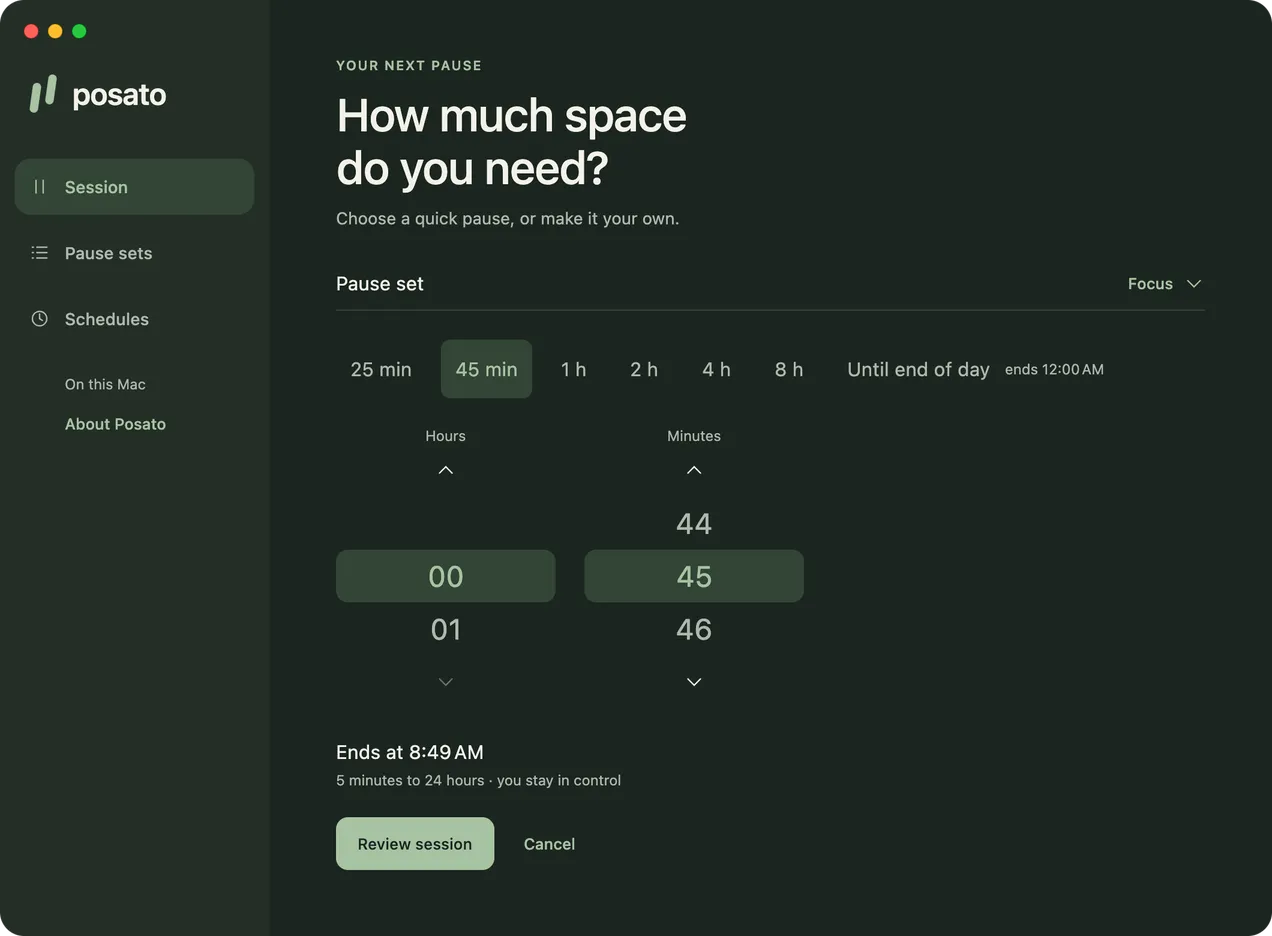
Task: Click the Hours down arrow
Action: [x=446, y=682]
